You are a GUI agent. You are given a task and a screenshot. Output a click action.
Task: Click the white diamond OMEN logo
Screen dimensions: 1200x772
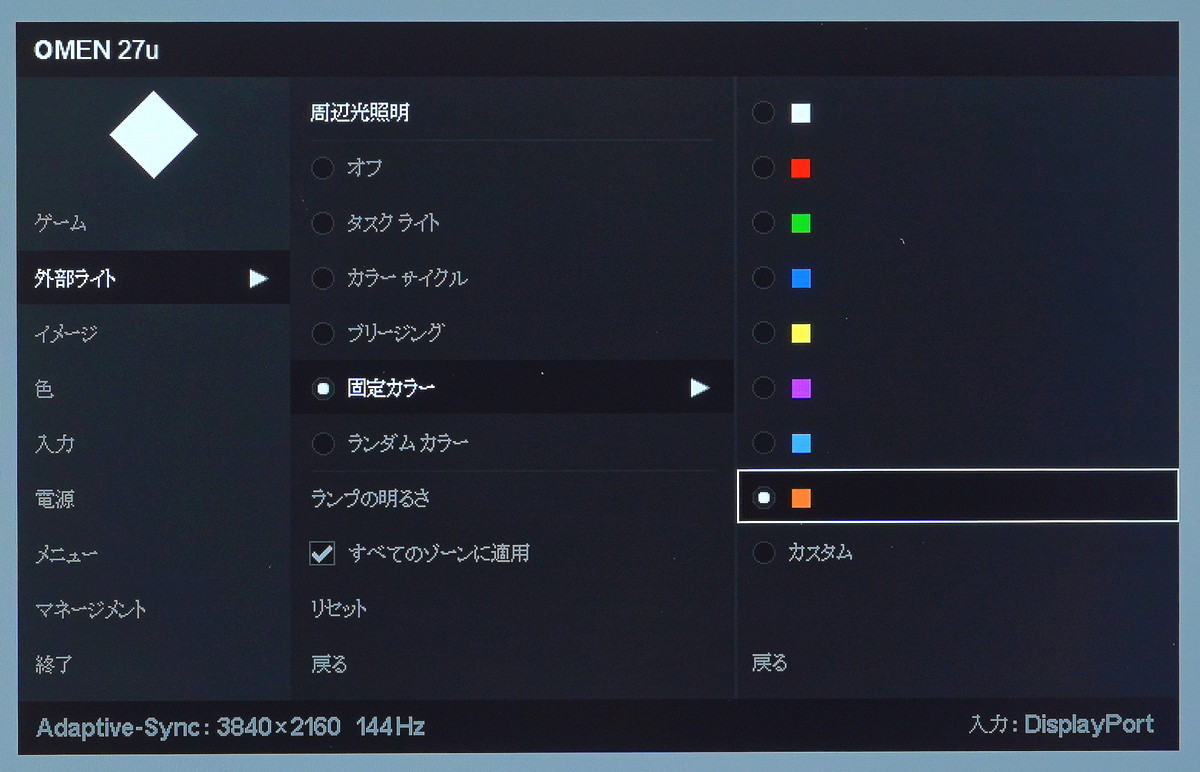(153, 134)
